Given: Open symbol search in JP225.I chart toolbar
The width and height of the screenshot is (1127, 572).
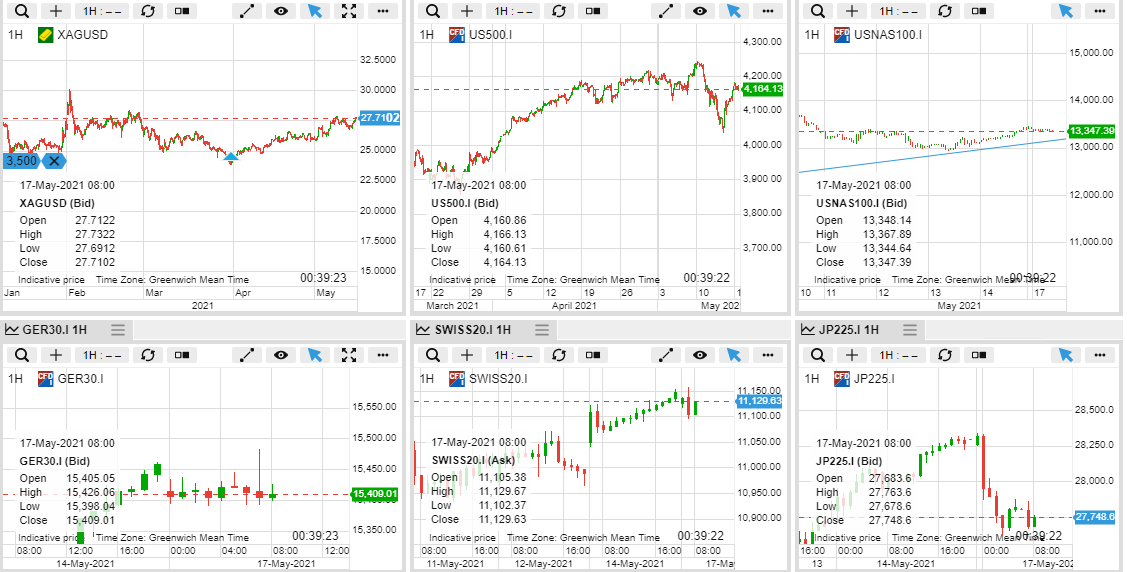Looking at the screenshot, I should 818,355.
